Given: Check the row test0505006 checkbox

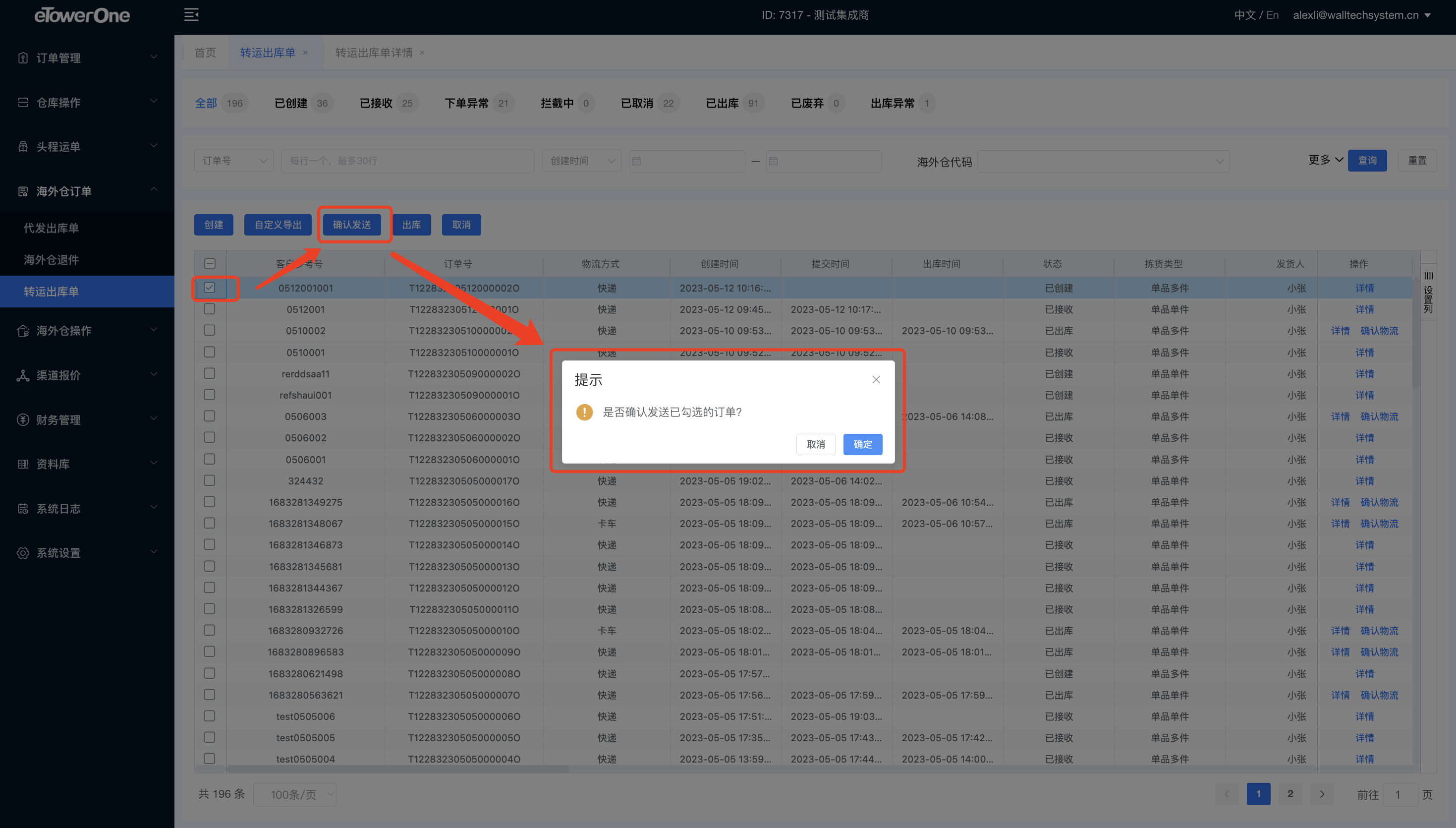Looking at the screenshot, I should 210,715.
